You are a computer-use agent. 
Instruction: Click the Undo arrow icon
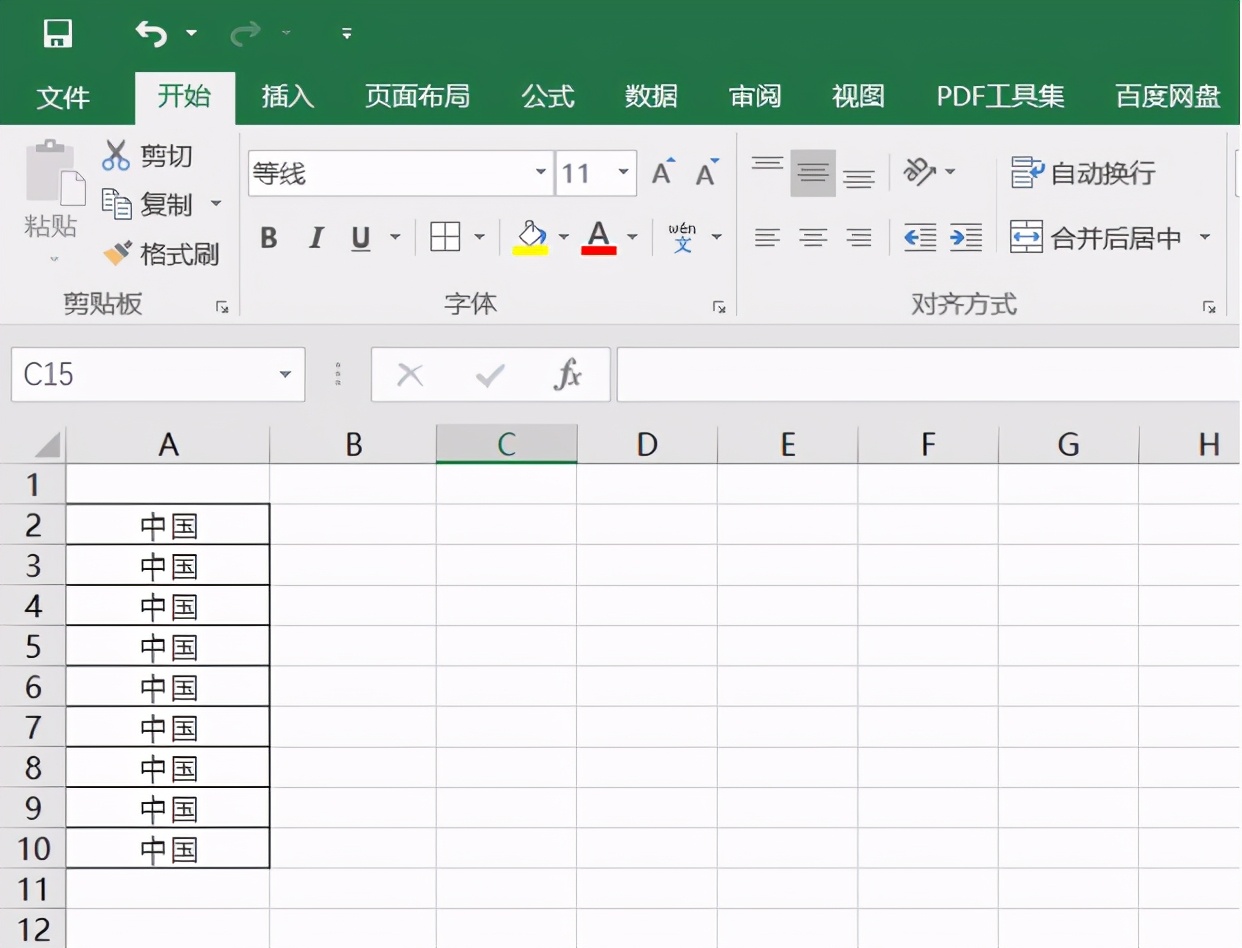point(151,34)
